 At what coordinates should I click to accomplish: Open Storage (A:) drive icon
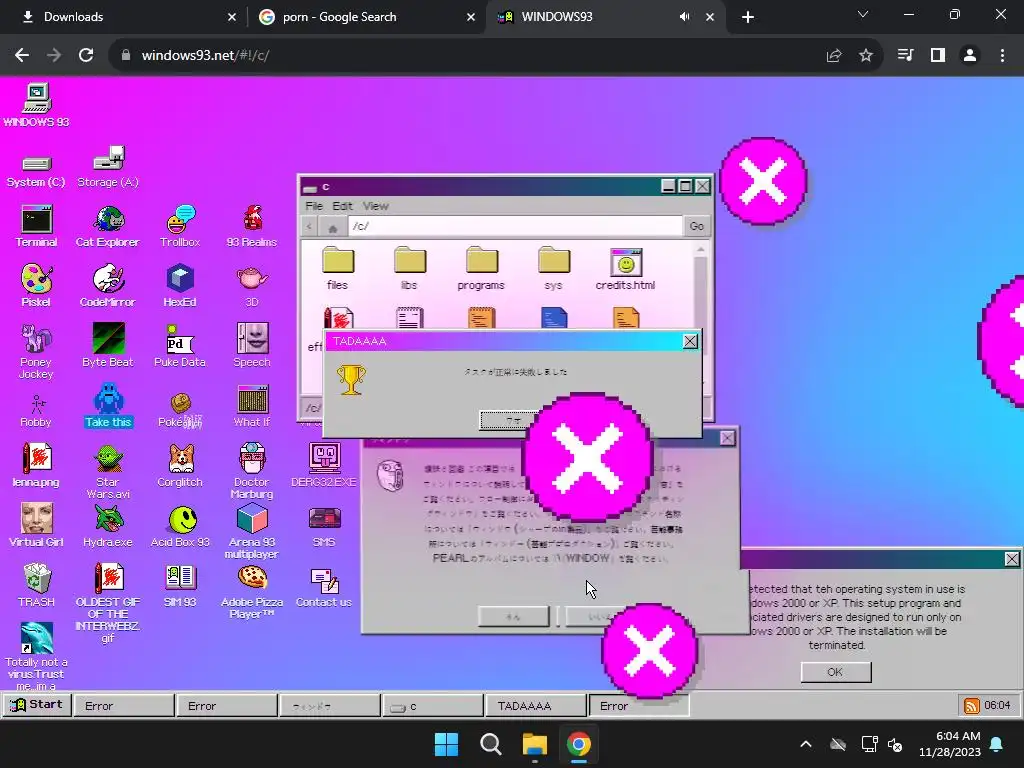(108, 167)
